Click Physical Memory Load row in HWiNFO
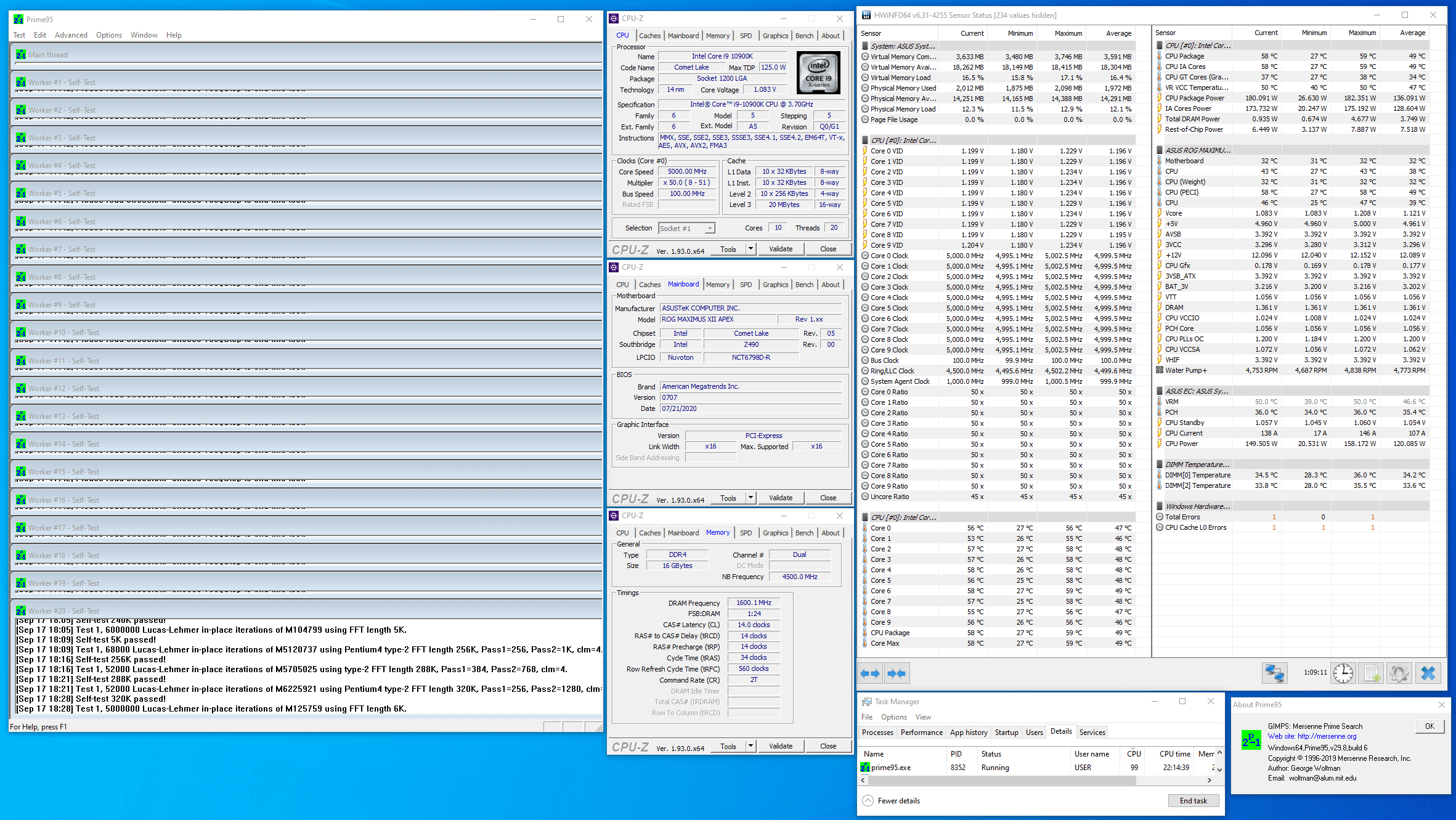Image resolution: width=1456 pixels, height=820 pixels. tap(997, 109)
